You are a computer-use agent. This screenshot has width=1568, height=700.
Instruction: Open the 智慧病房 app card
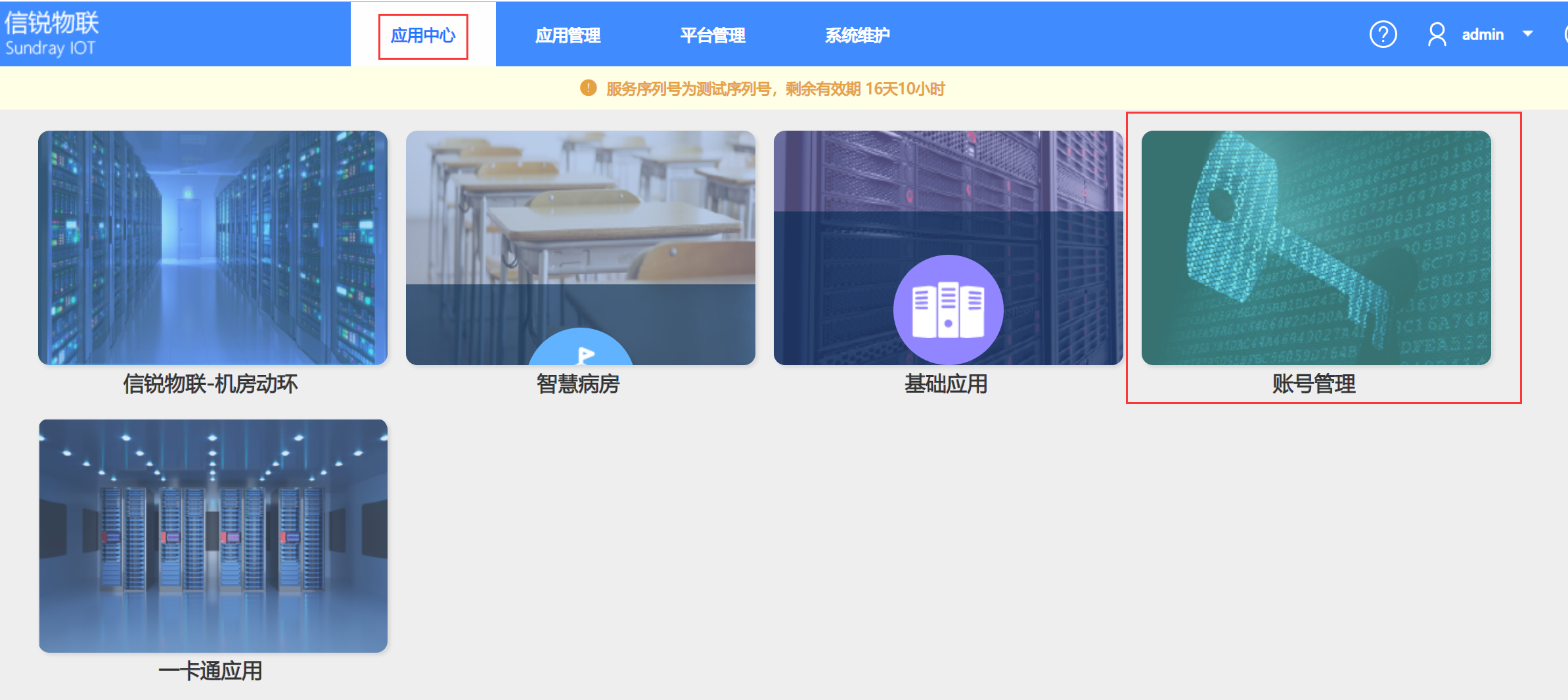click(x=581, y=248)
